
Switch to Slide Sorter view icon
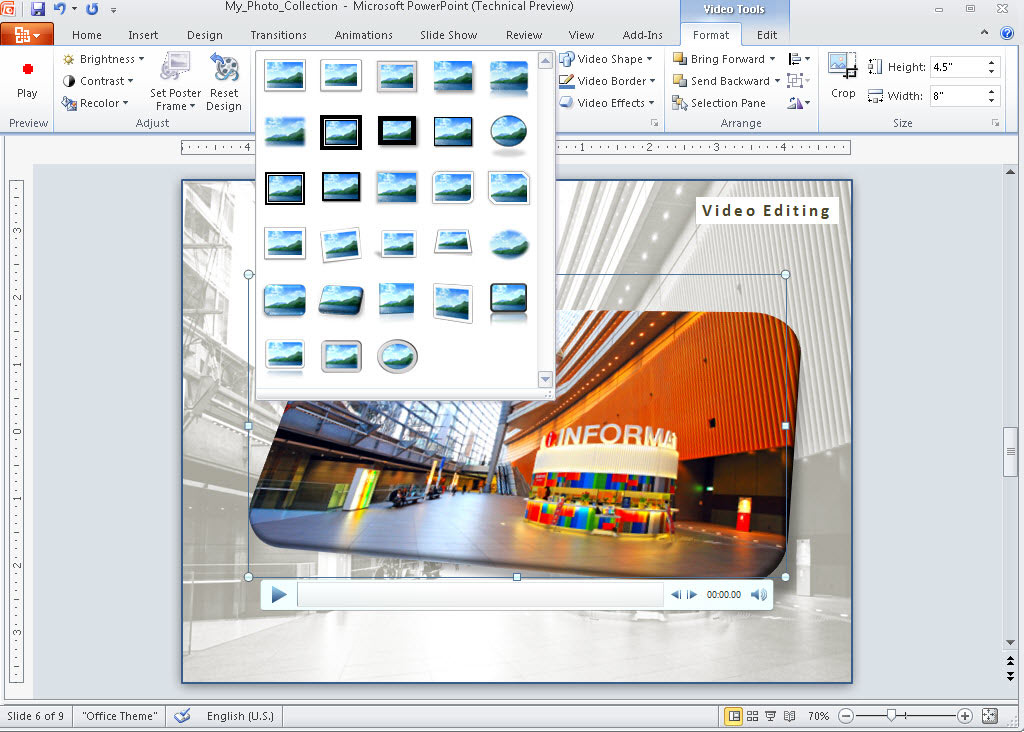[x=752, y=716]
